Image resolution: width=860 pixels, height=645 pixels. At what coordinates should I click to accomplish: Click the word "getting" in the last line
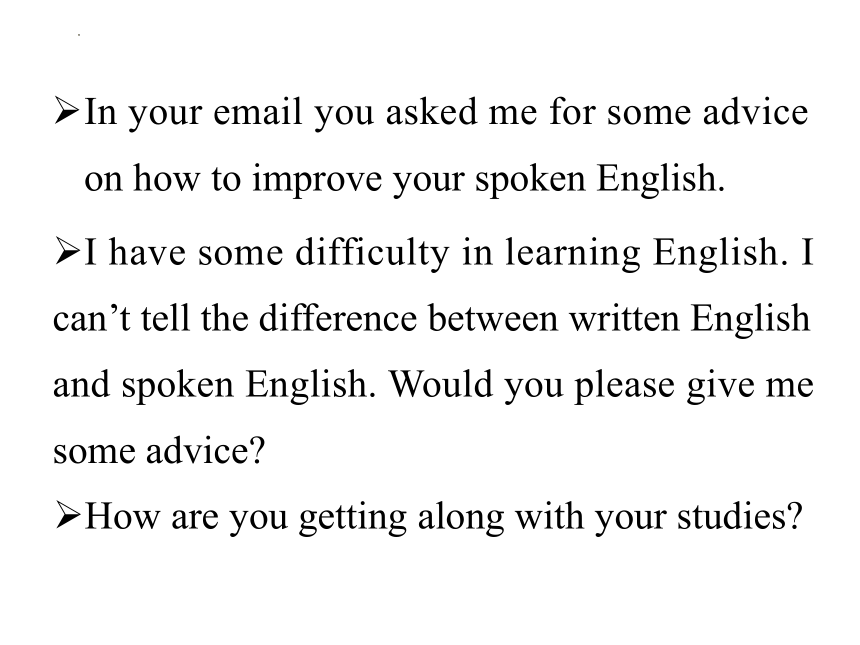click(353, 518)
